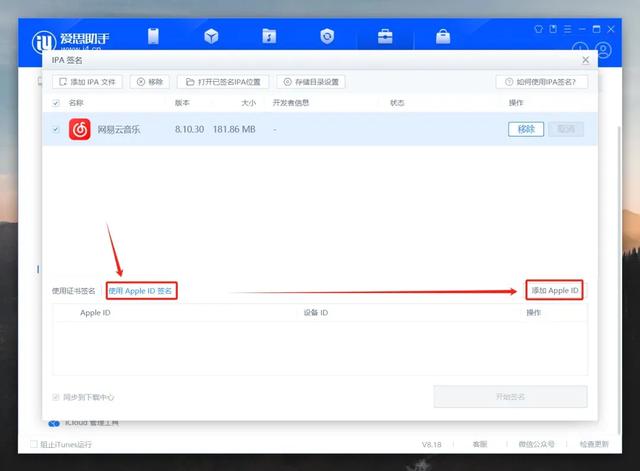
Task: Click 打开已签名IPA位置 button
Action: coord(223,82)
